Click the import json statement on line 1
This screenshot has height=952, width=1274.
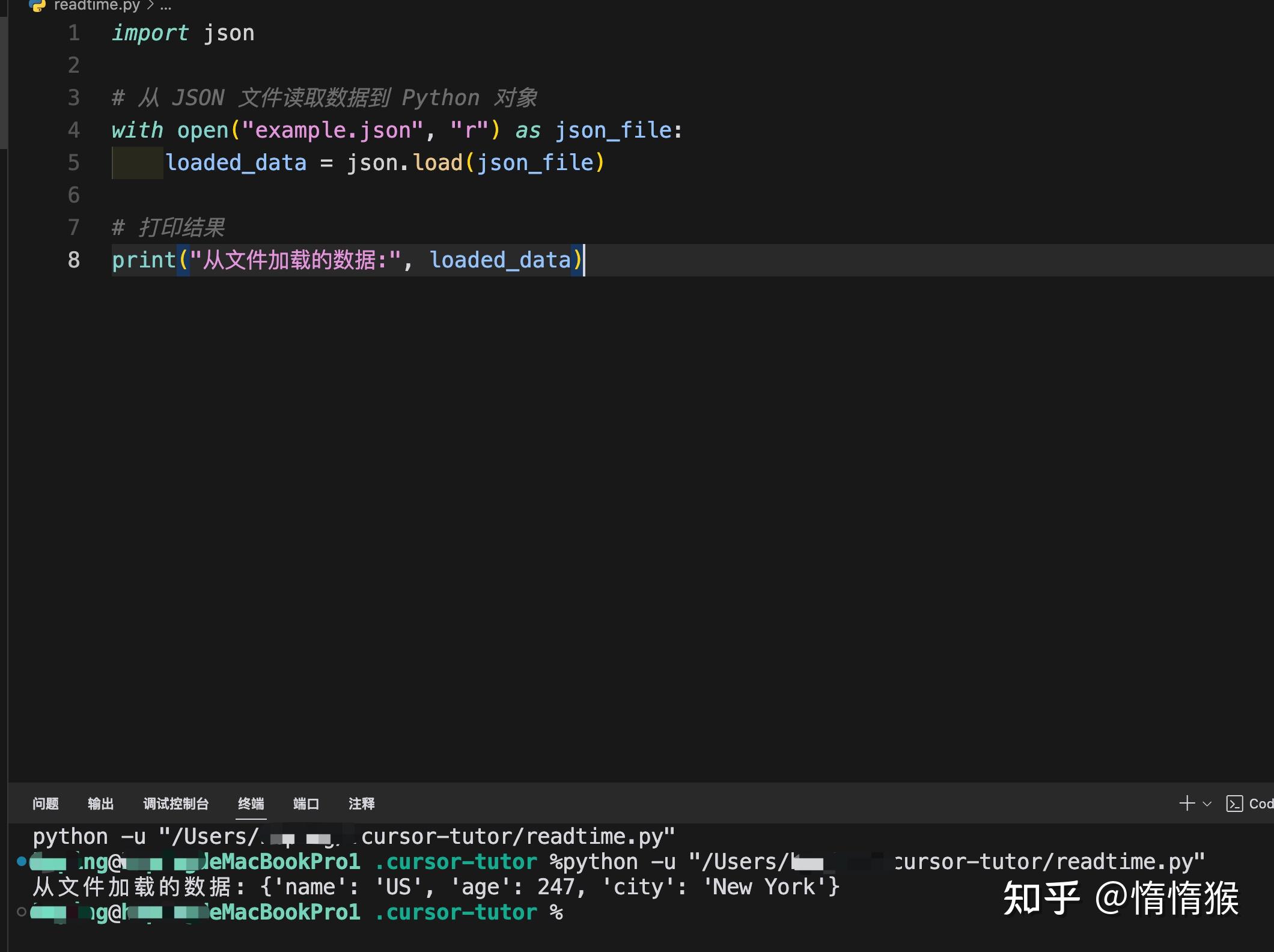click(x=183, y=33)
